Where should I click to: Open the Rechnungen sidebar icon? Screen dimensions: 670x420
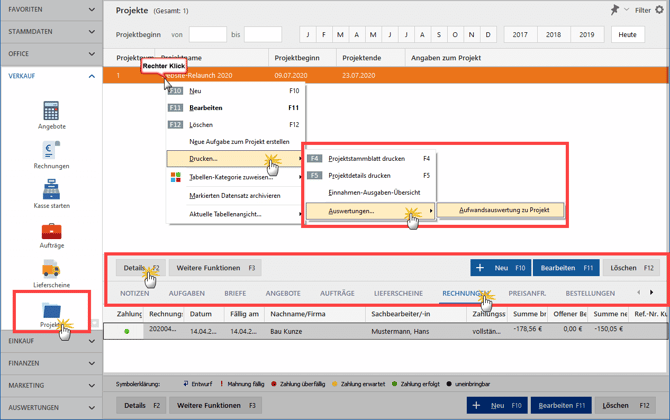(x=51, y=152)
